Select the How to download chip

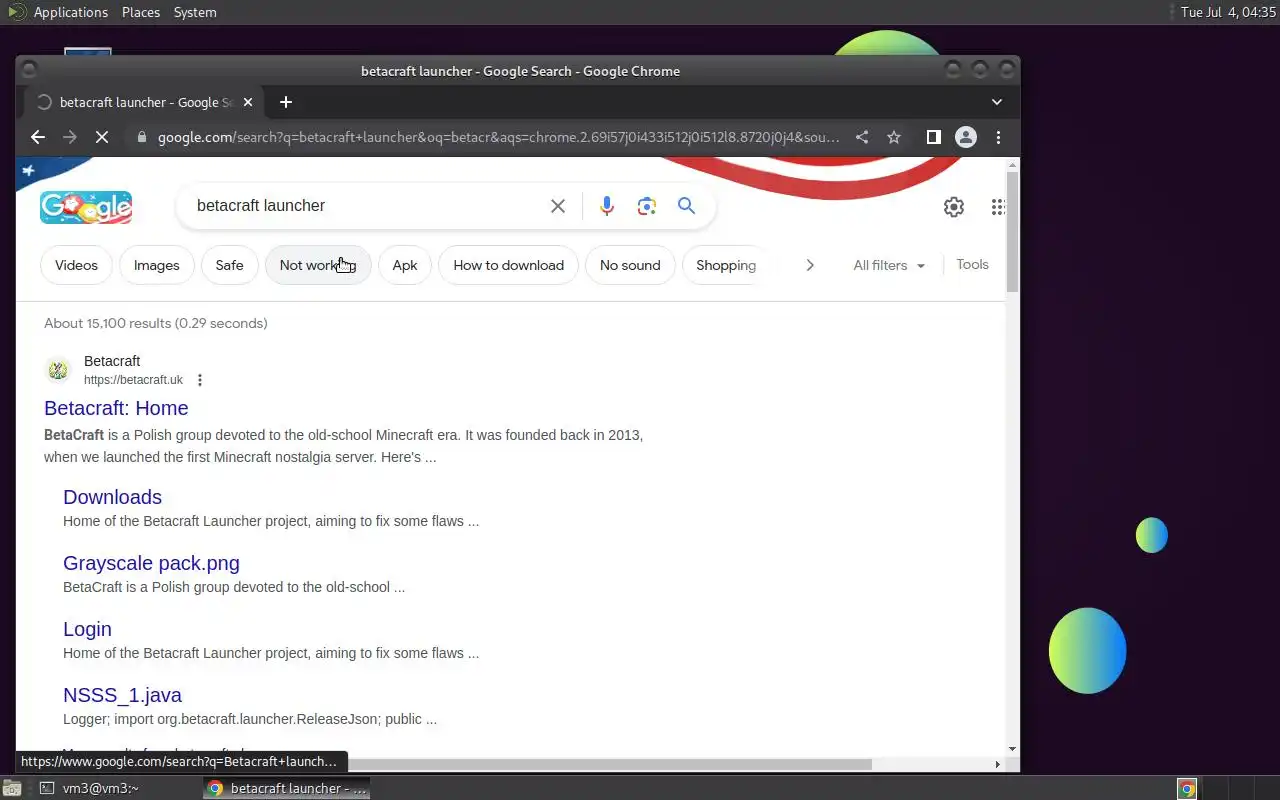coord(508,265)
